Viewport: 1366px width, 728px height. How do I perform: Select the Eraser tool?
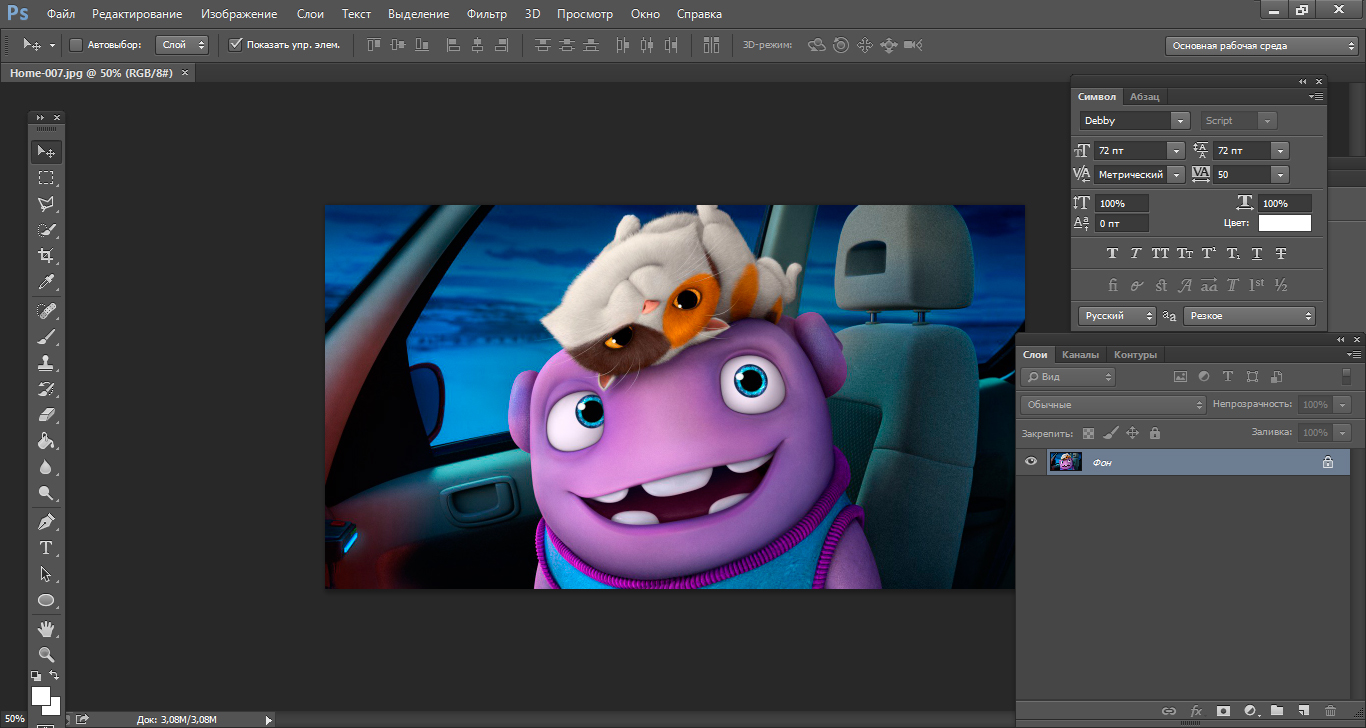[46, 415]
